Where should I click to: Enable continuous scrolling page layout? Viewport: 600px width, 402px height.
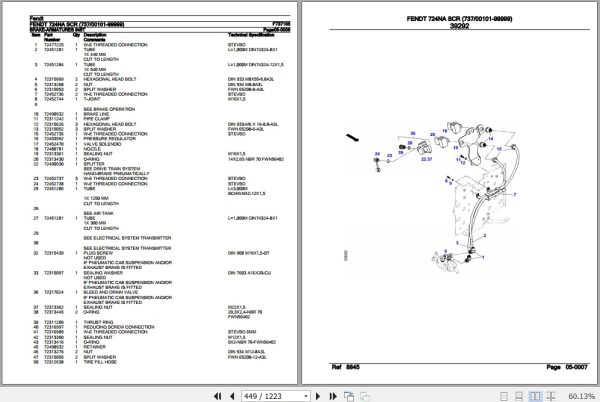pos(519,396)
